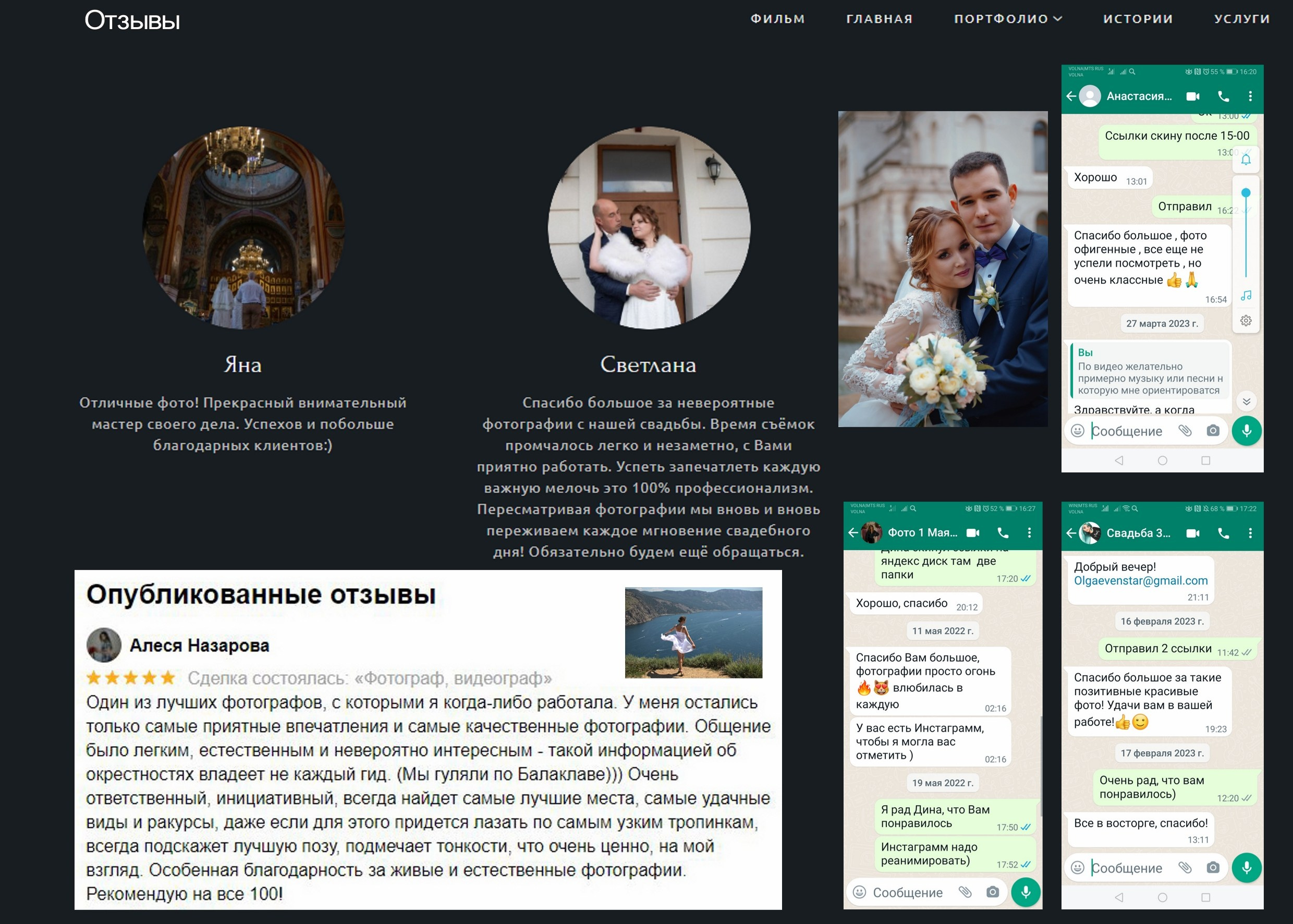Toggle the music note media icon
This screenshot has width=1293, height=924.
click(1246, 295)
